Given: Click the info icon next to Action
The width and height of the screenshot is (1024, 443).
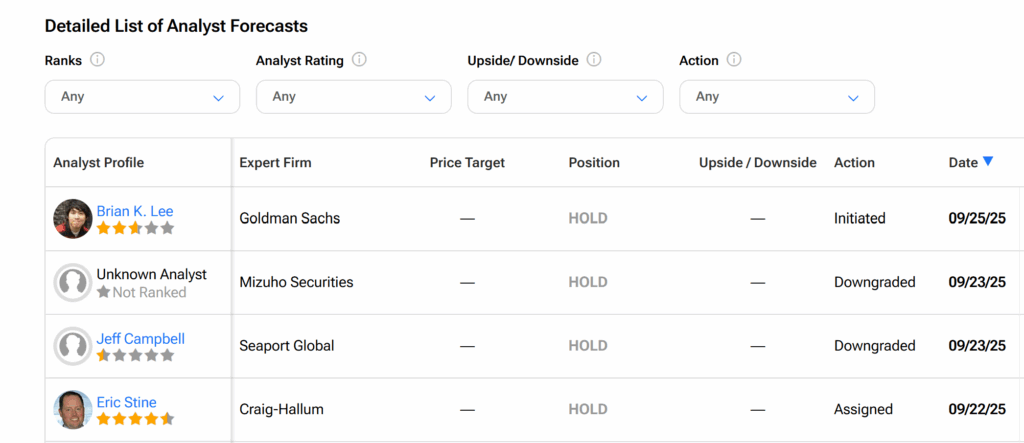Looking at the screenshot, I should point(734,60).
